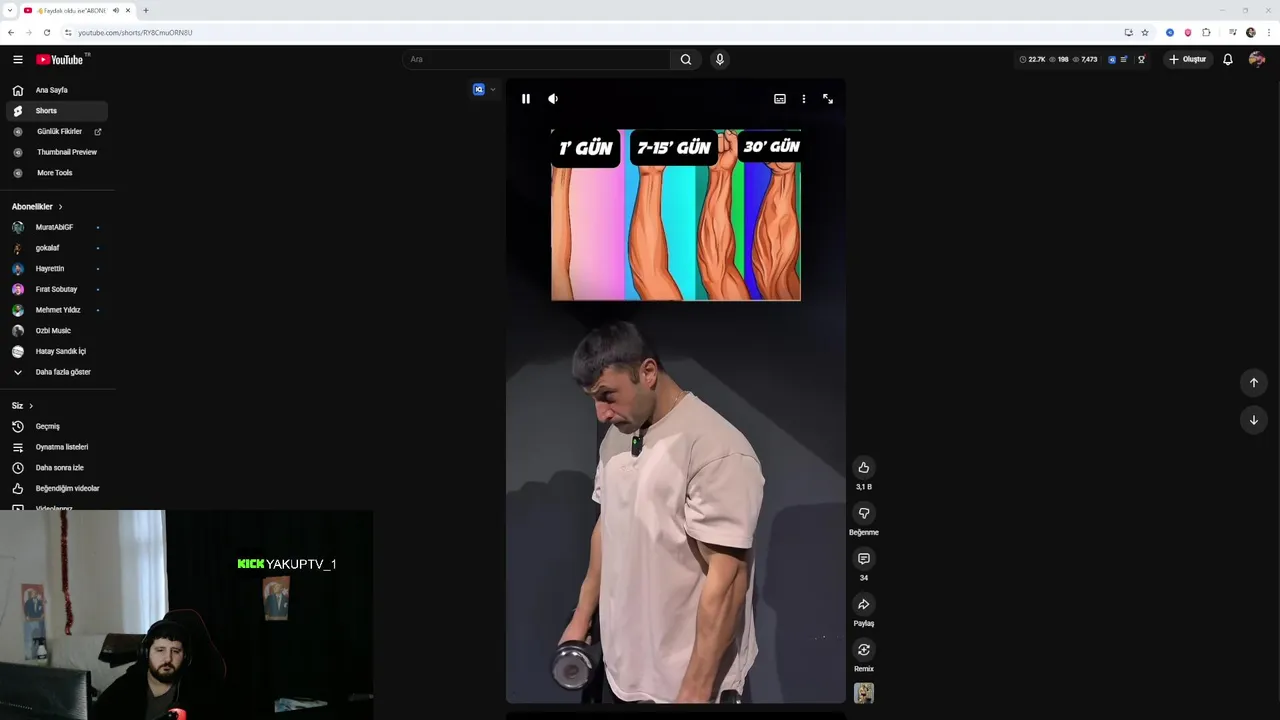Open Ana Sayfa in the sidebar

pyautogui.click(x=57, y=90)
